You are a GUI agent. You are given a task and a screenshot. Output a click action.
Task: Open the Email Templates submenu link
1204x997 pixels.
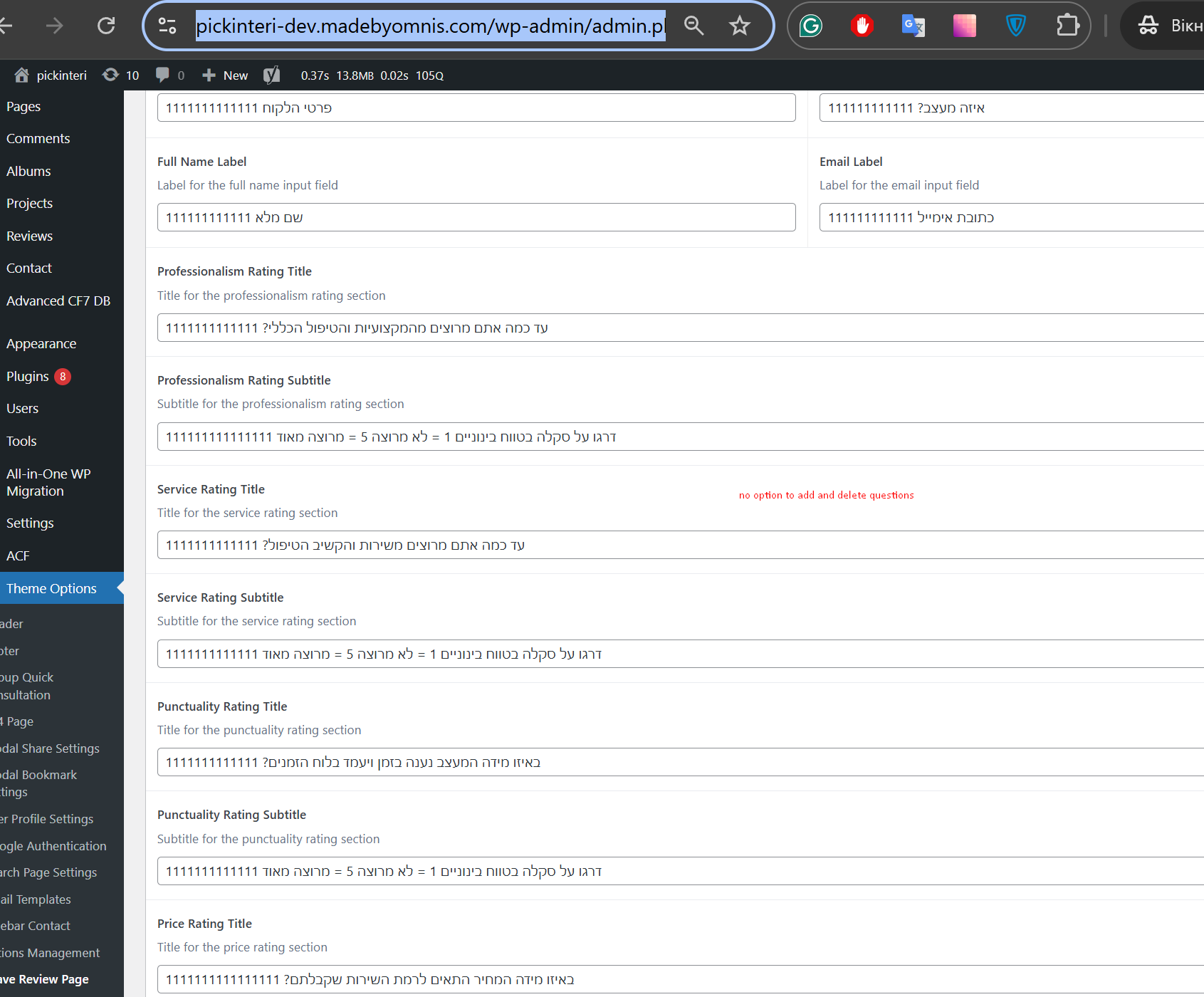[x=37, y=899]
